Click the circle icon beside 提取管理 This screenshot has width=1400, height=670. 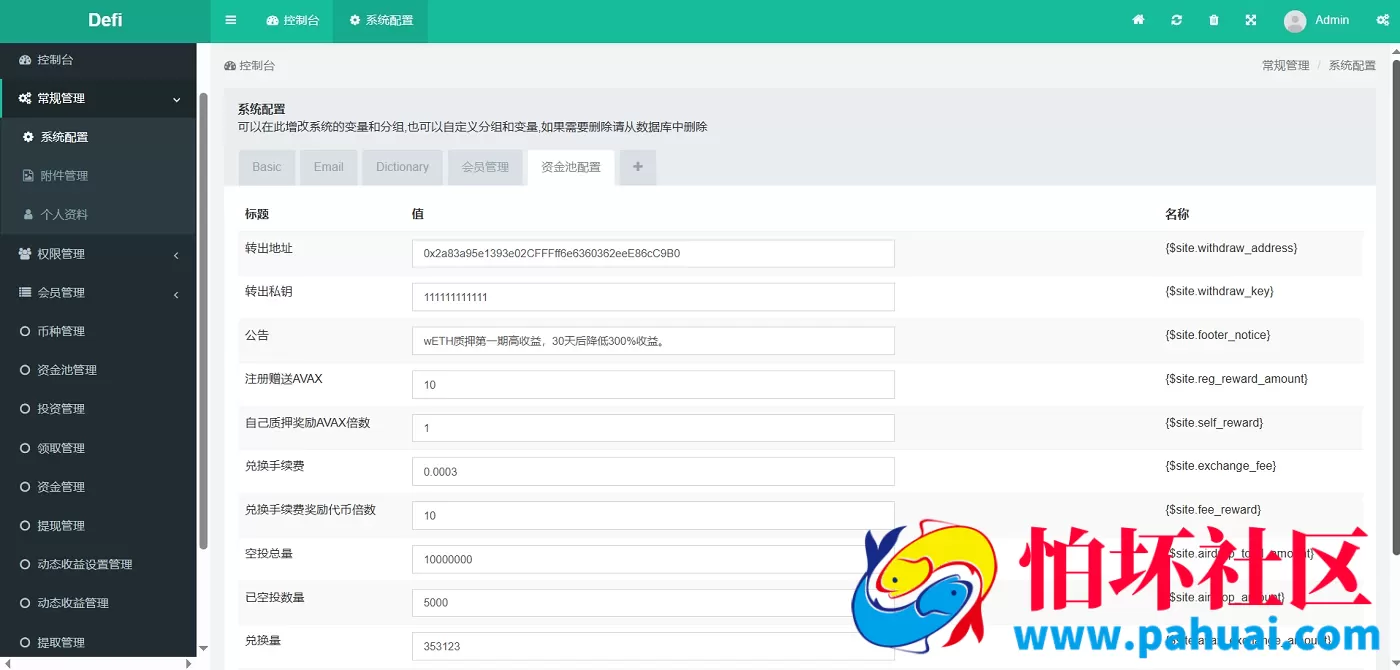[x=25, y=643]
